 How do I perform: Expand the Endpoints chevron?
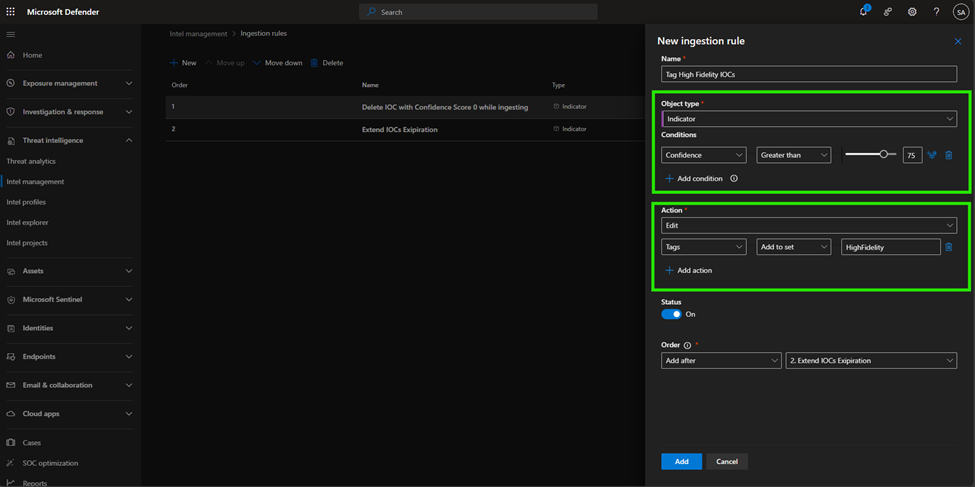click(x=129, y=357)
